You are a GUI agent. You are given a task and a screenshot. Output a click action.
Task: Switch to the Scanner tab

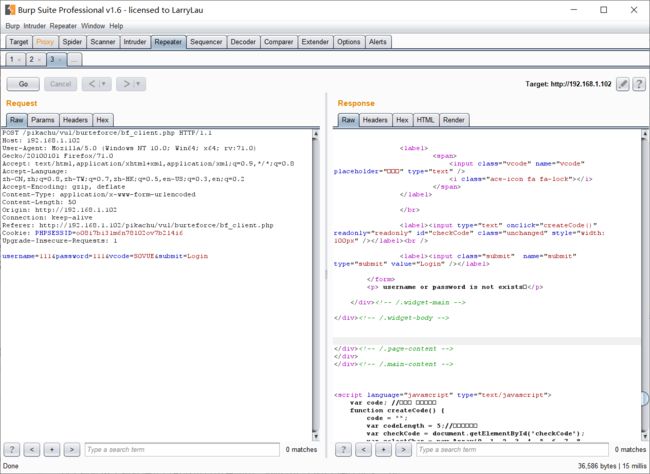tap(103, 42)
